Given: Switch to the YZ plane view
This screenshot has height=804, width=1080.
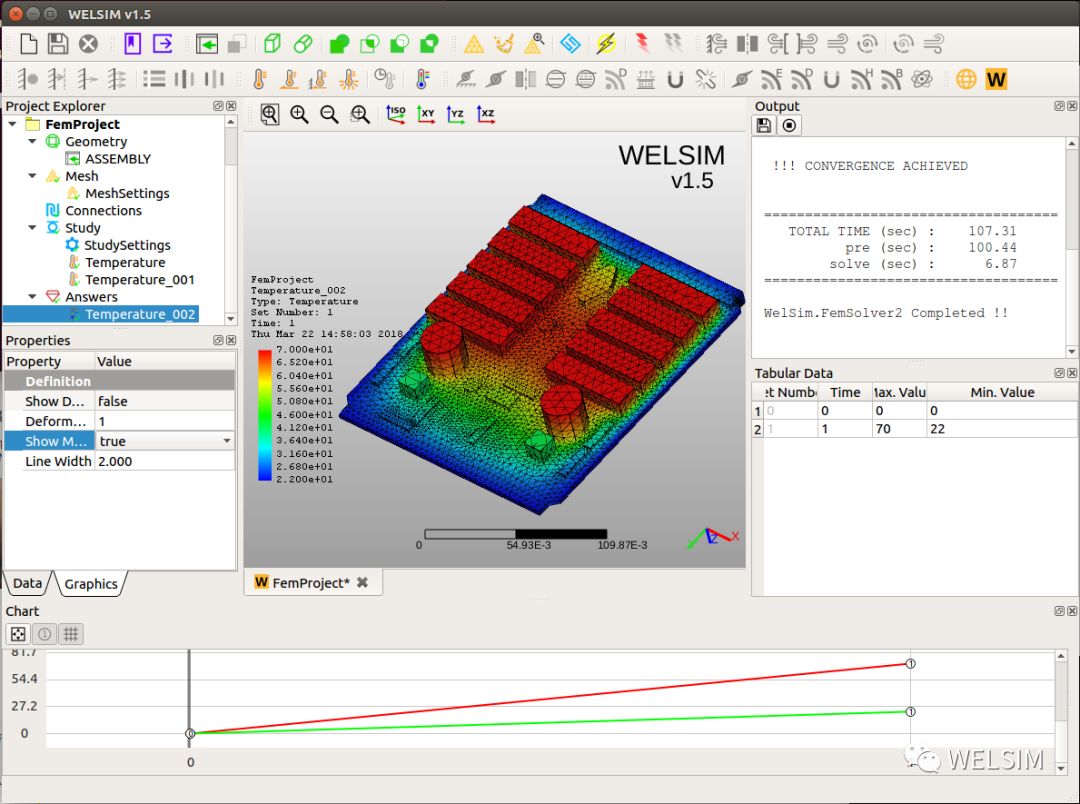Looking at the screenshot, I should tap(455, 114).
